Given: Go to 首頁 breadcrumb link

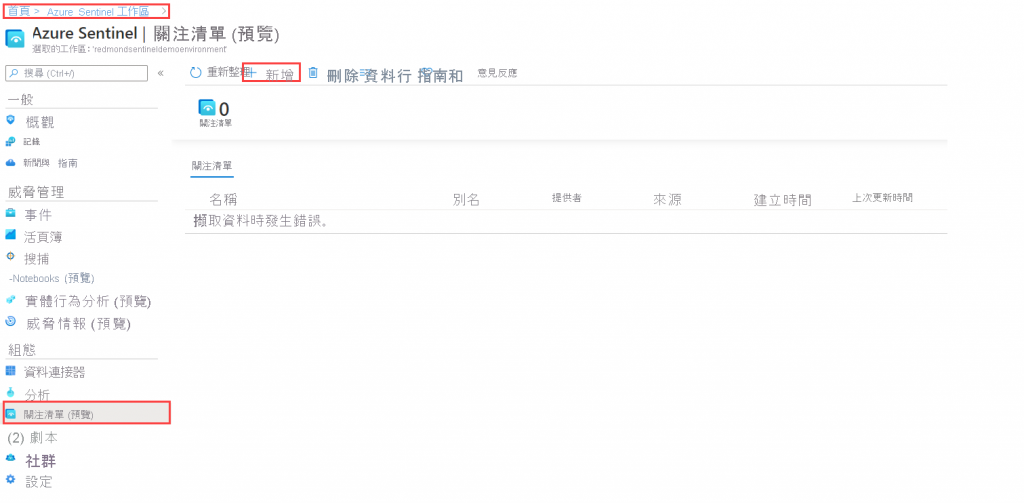Looking at the screenshot, I should (x=18, y=11).
